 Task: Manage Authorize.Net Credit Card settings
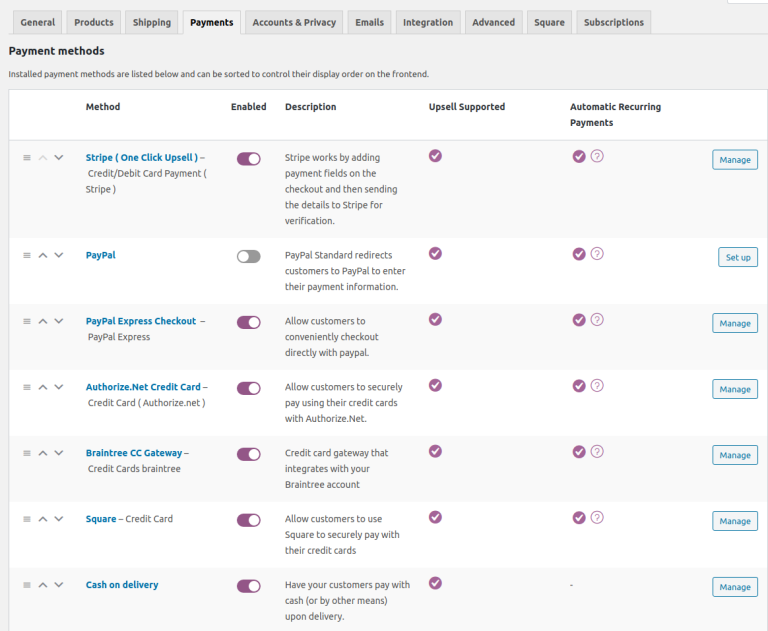[x=735, y=389]
